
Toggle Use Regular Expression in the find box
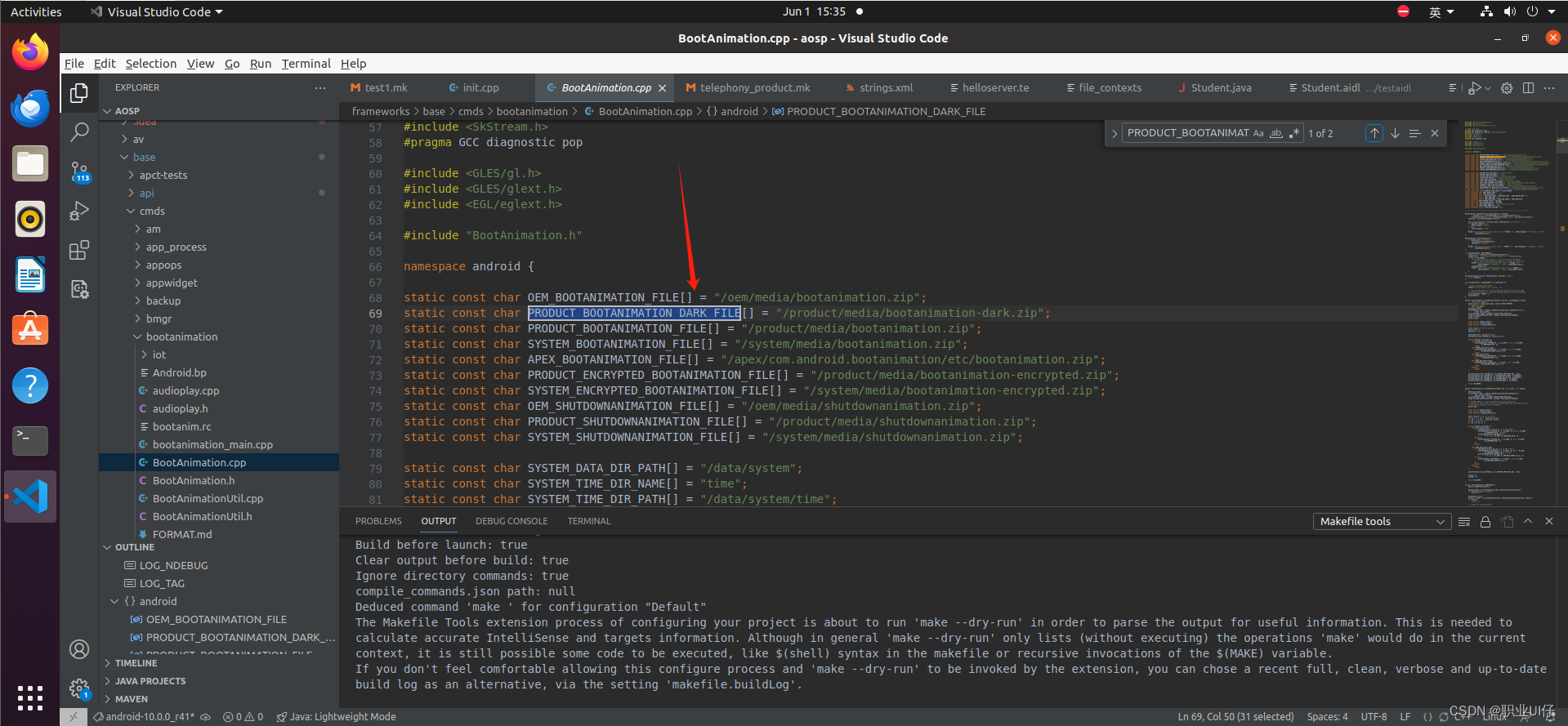(1294, 133)
